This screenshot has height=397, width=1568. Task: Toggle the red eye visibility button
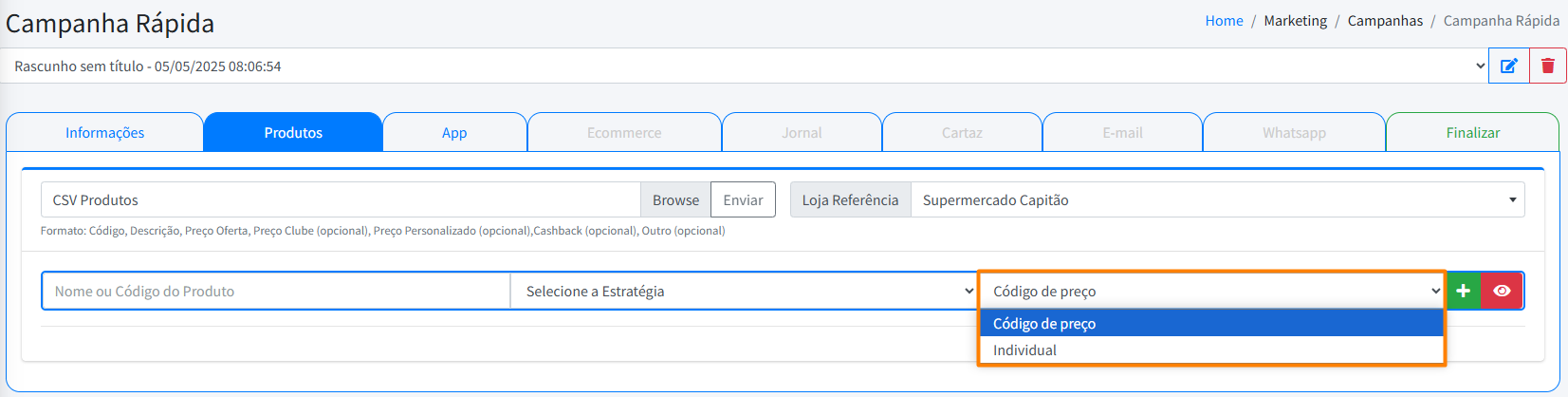point(1502,291)
